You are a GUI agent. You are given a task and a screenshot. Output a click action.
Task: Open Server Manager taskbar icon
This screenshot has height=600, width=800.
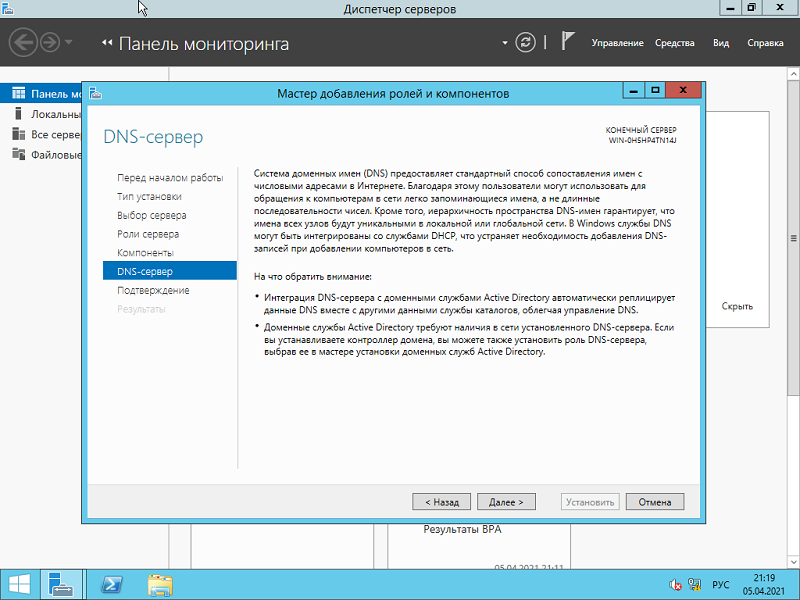(61, 585)
